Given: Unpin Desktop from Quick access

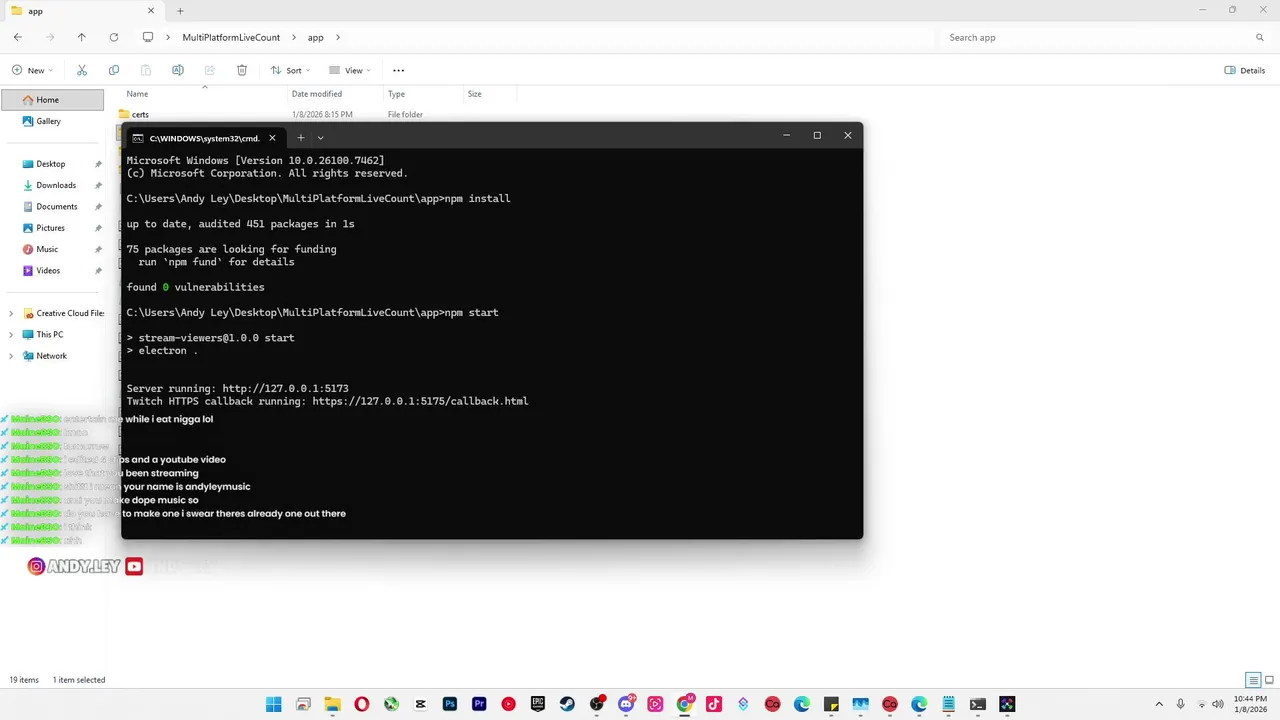Looking at the screenshot, I should pyautogui.click(x=98, y=164).
